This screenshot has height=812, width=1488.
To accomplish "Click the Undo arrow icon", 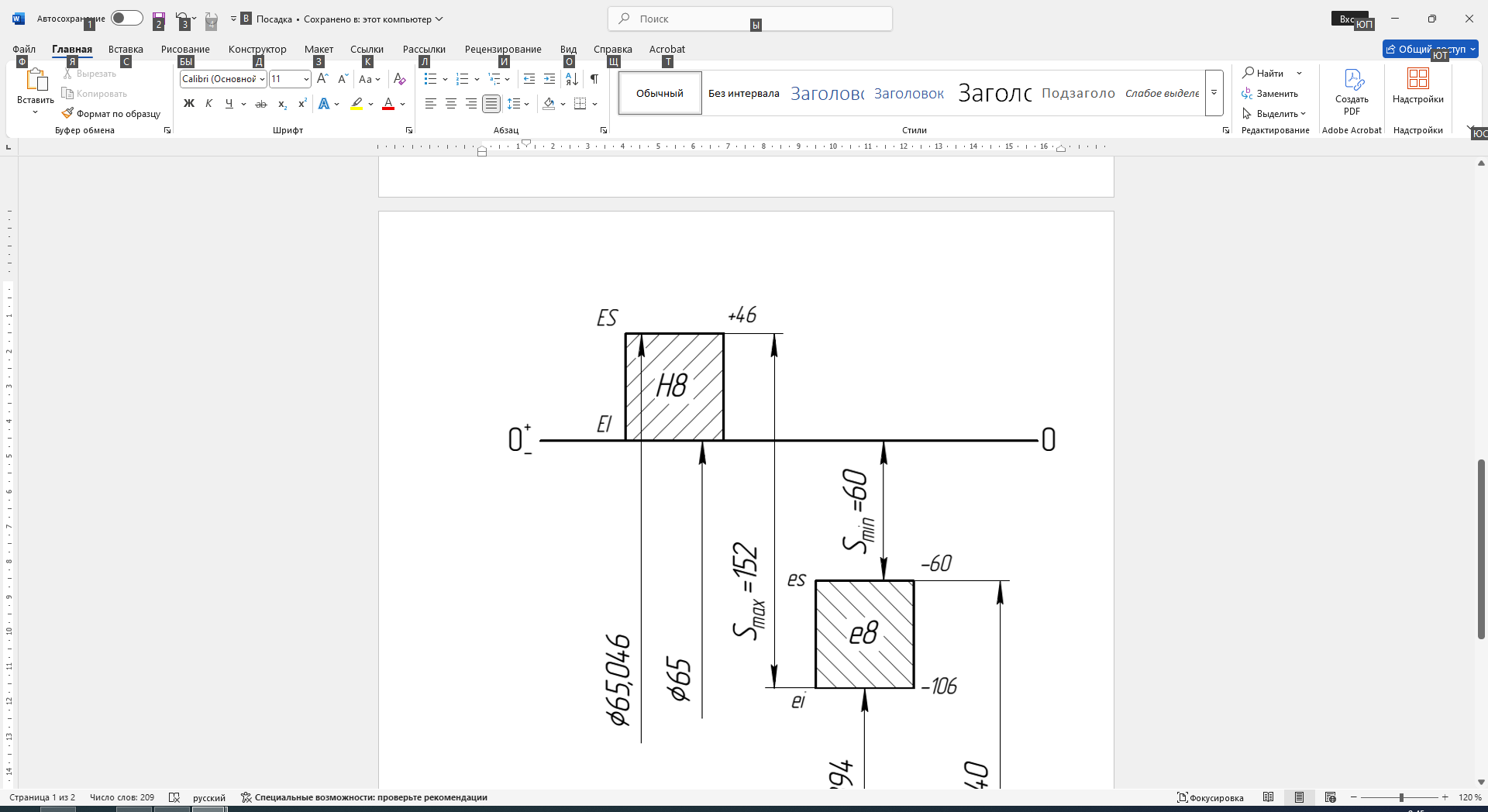I will (x=181, y=18).
